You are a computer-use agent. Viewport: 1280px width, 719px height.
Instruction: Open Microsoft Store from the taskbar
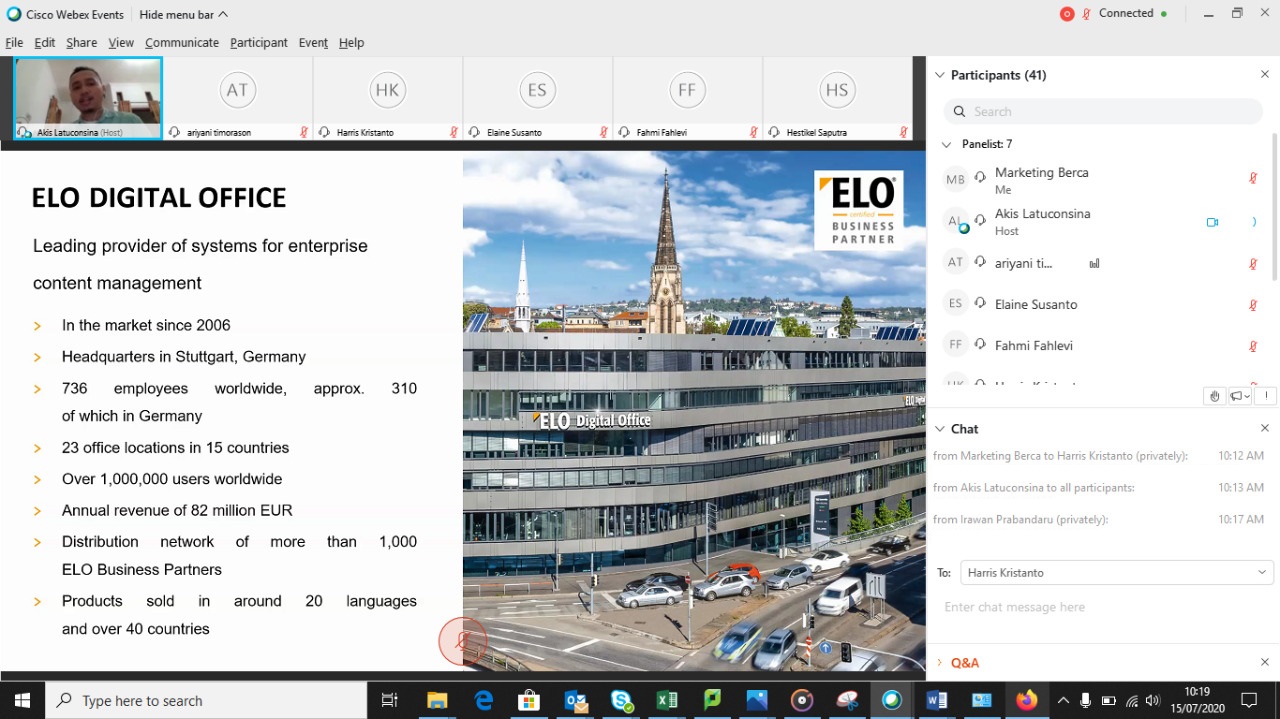click(529, 700)
